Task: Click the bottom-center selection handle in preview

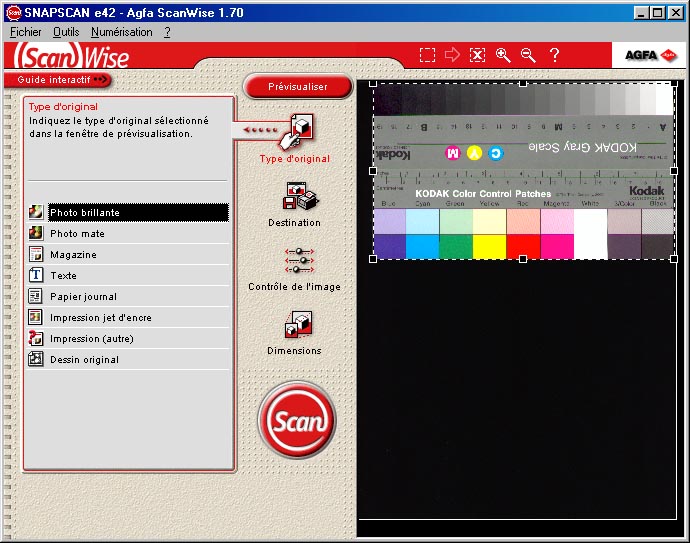Action: pyautogui.click(x=523, y=259)
